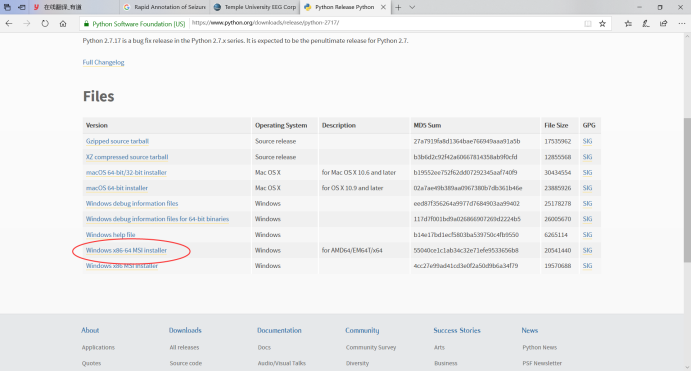The height and width of the screenshot is (371, 692).
Task: Set these tabs aside icon
Action: tap(21, 7)
